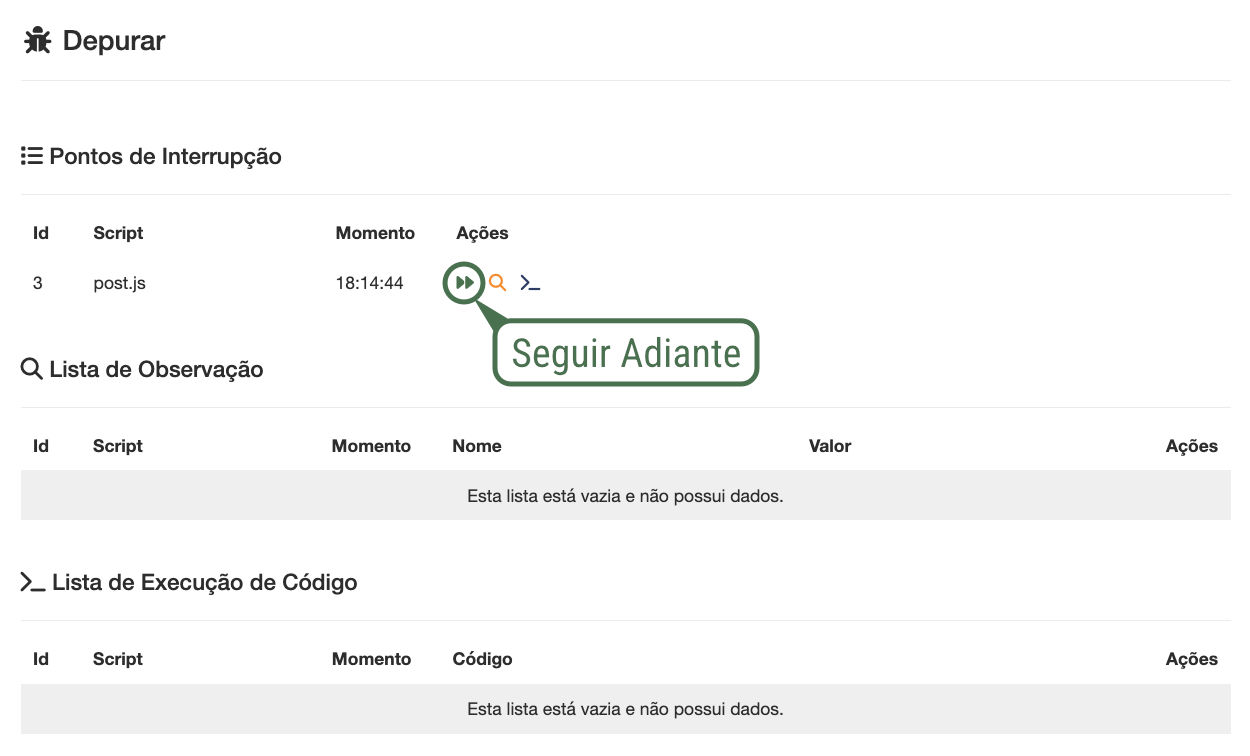Click the Seguir Adiante fast-forward icon
Image resolution: width=1250 pixels, height=756 pixels.
464,283
